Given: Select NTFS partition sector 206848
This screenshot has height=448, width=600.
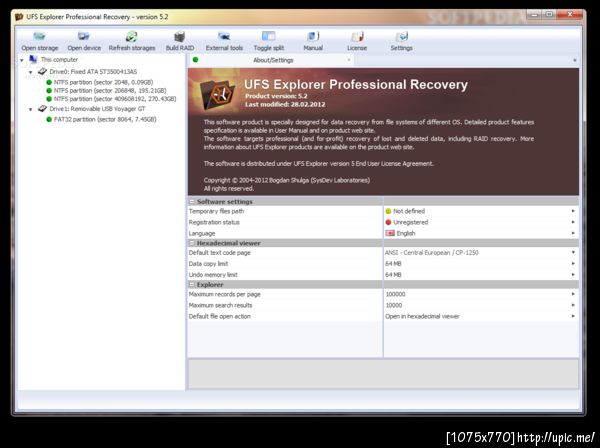Looking at the screenshot, I should 110,91.
